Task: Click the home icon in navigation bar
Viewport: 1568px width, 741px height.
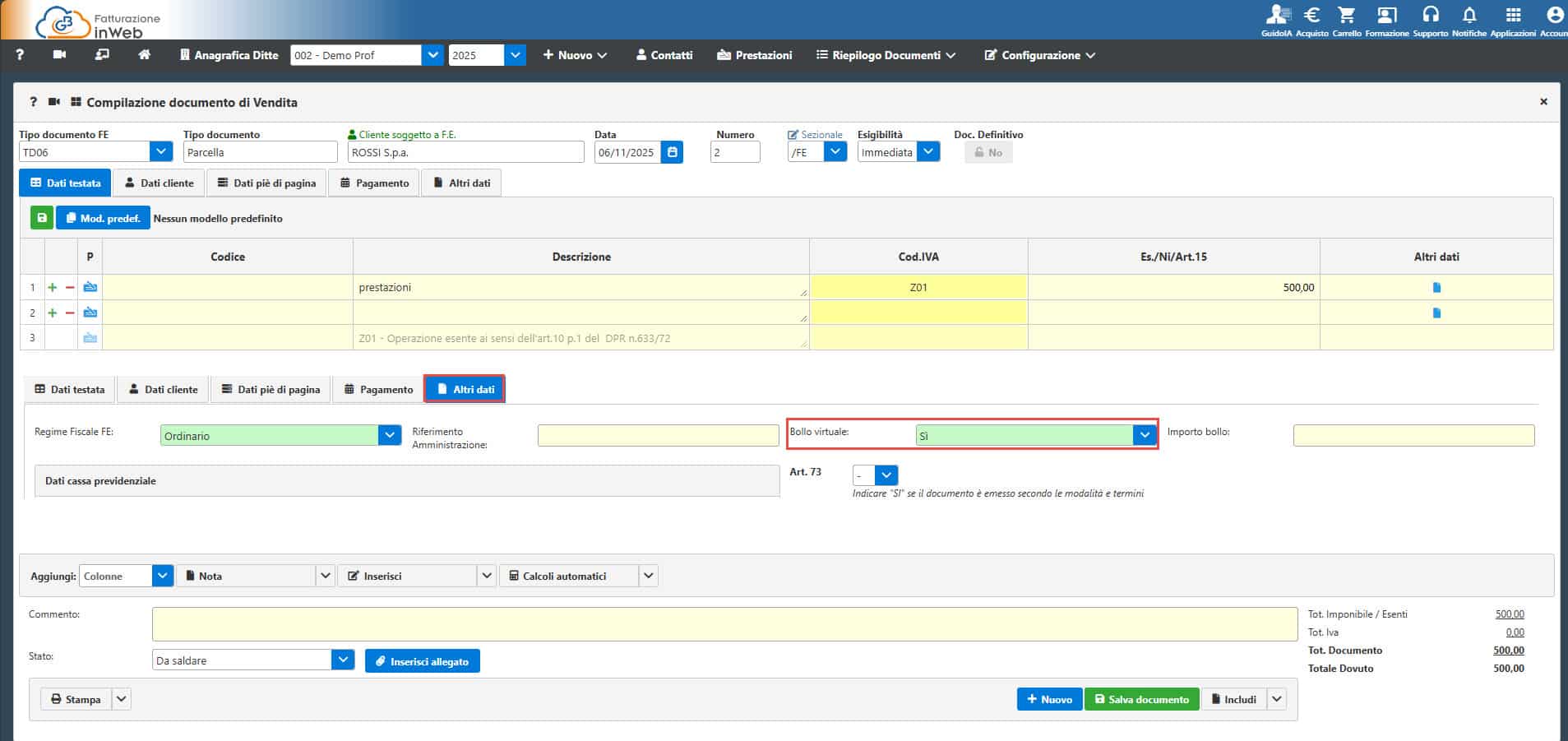Action: coord(144,55)
